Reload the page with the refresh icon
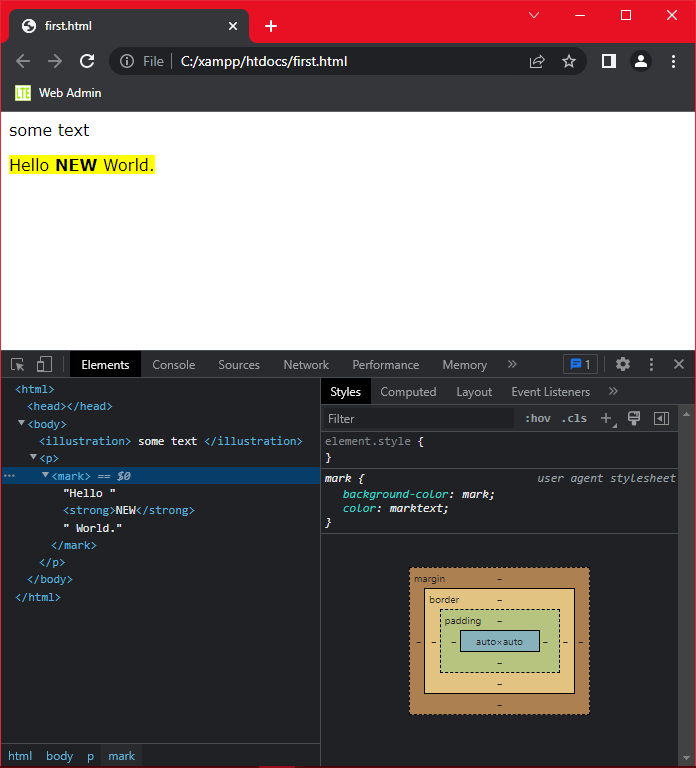 point(87,61)
